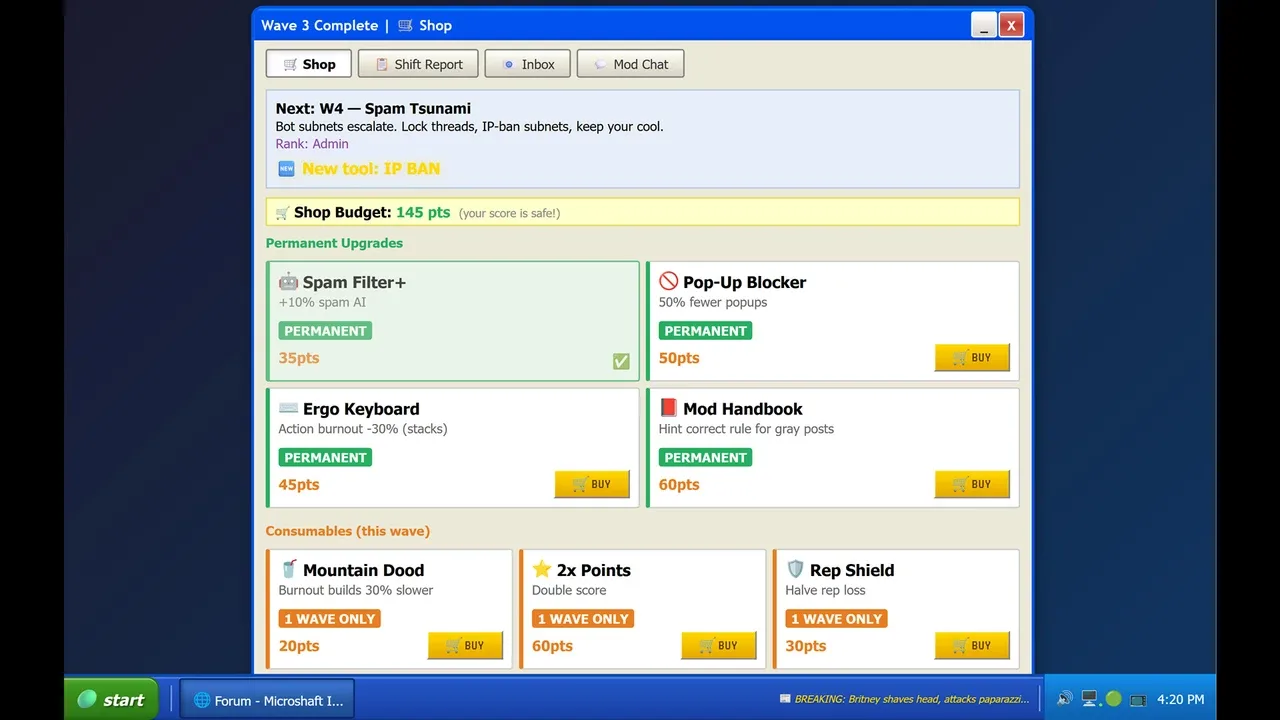
Task: Open the Mod Chat tab
Action: pos(630,64)
